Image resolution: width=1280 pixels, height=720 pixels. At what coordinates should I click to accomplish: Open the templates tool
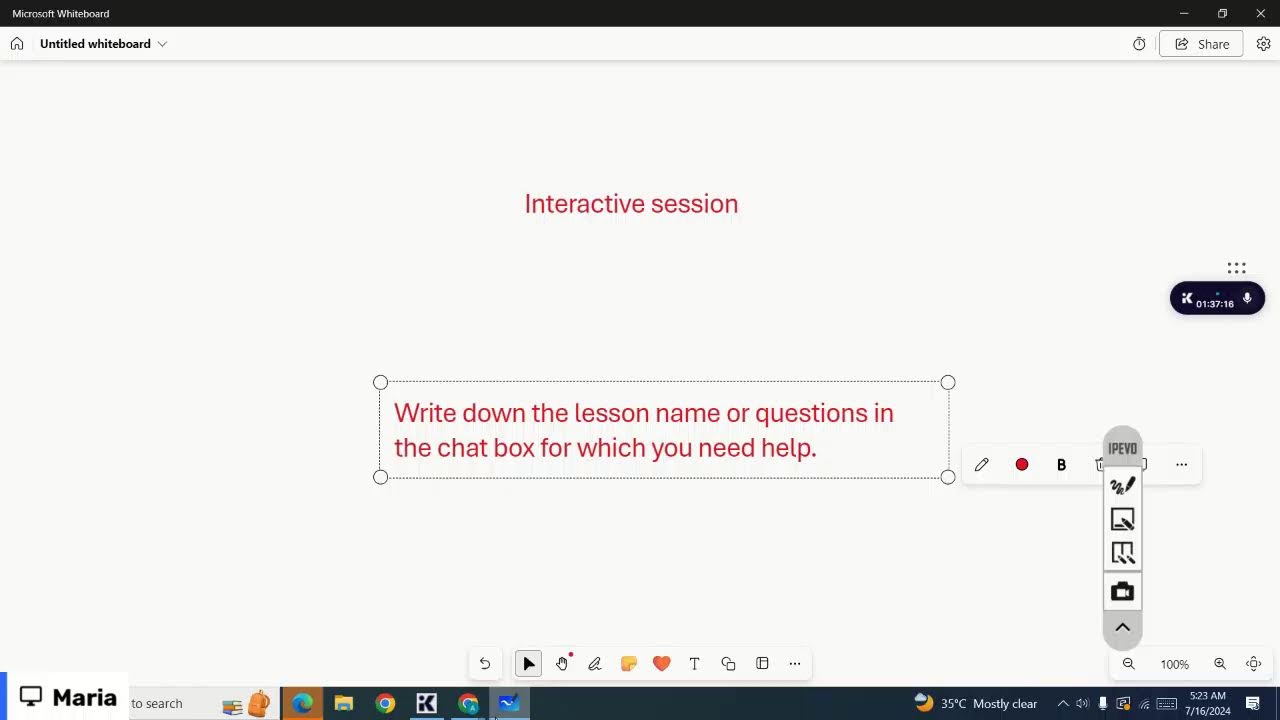[x=762, y=663]
